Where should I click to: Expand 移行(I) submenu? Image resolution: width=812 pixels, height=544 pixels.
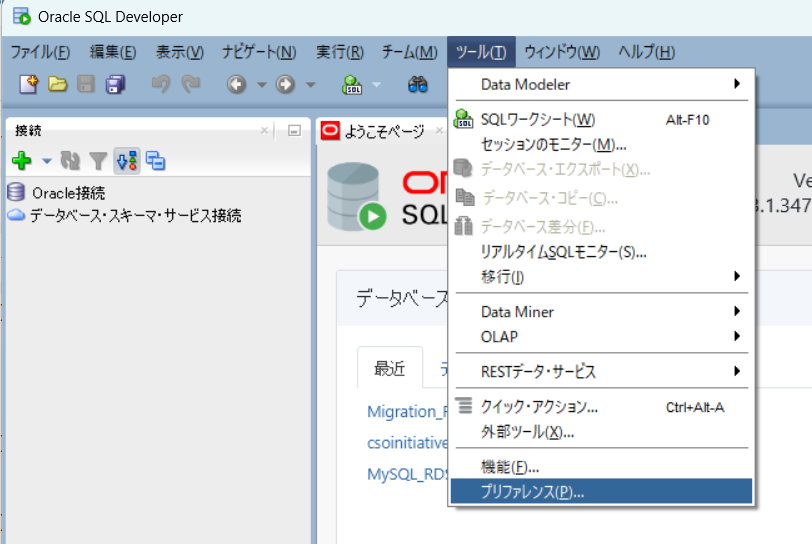(x=601, y=277)
